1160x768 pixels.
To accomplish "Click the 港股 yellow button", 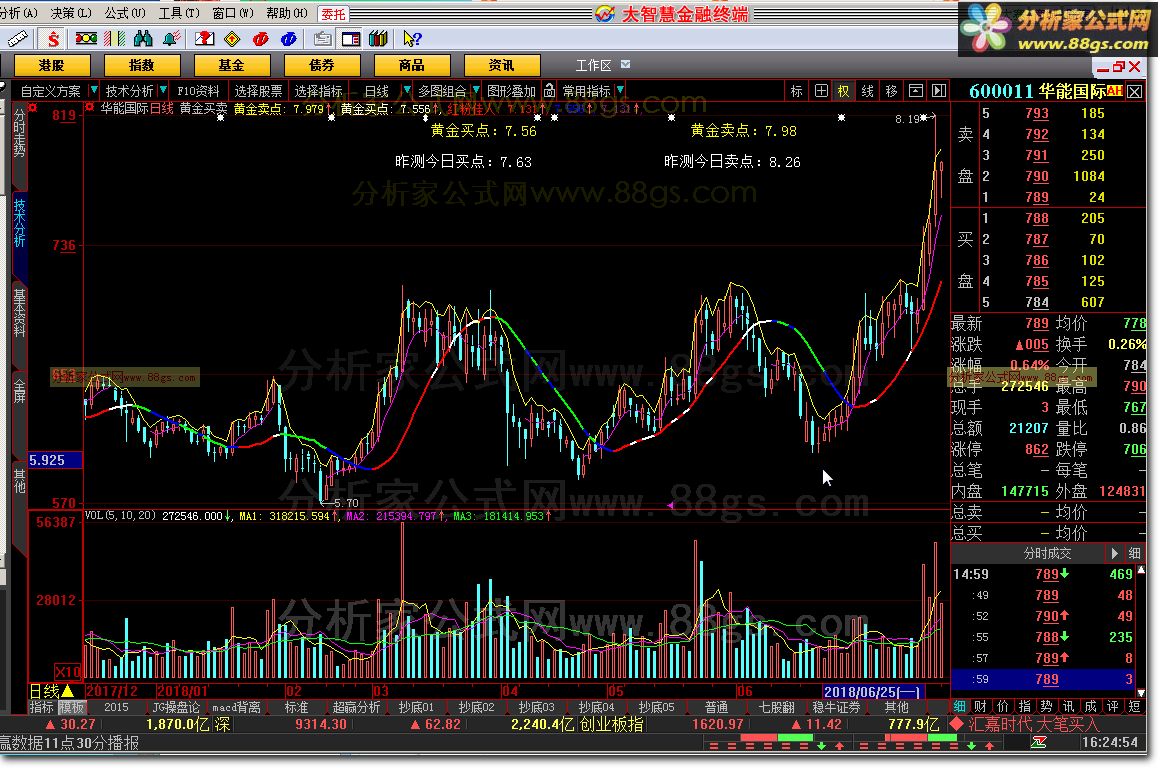I will 52,65.
